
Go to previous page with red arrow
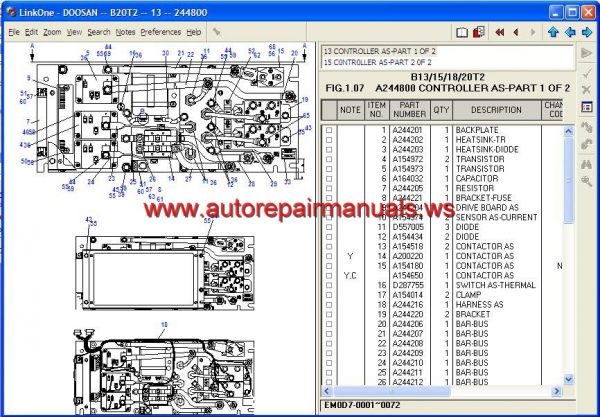pos(516,33)
